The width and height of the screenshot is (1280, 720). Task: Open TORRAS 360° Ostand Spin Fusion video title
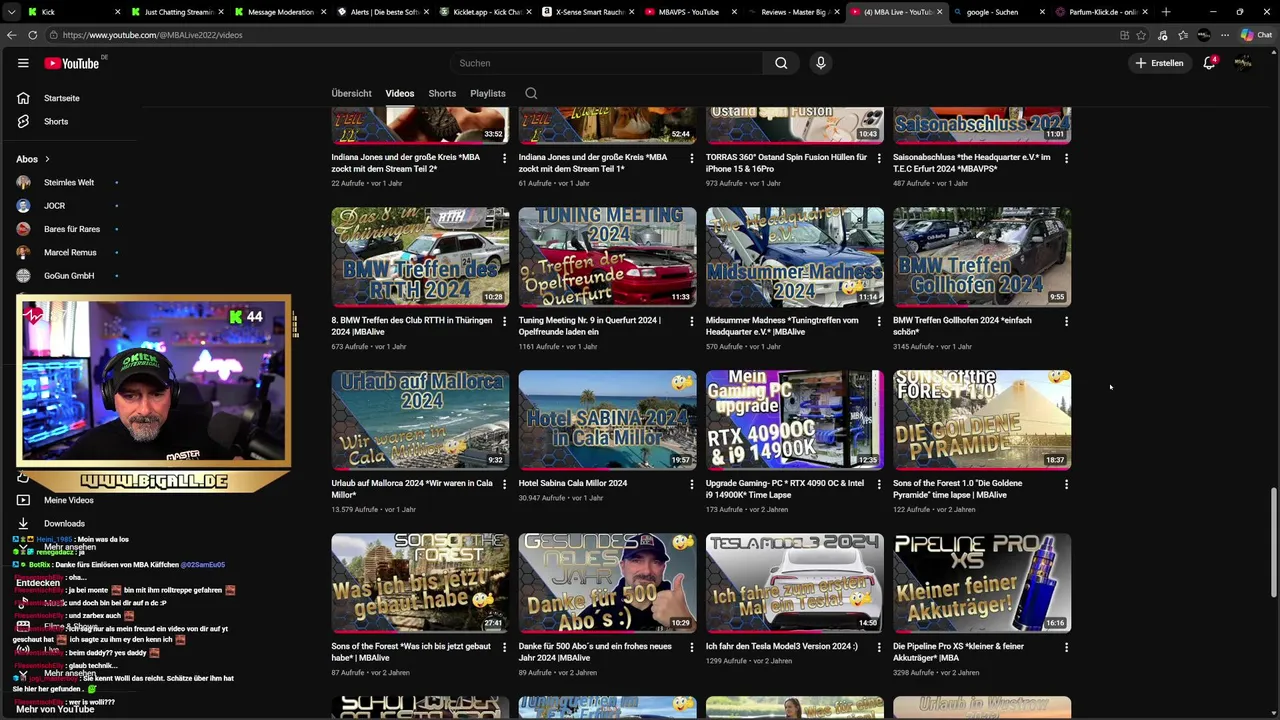(786, 163)
